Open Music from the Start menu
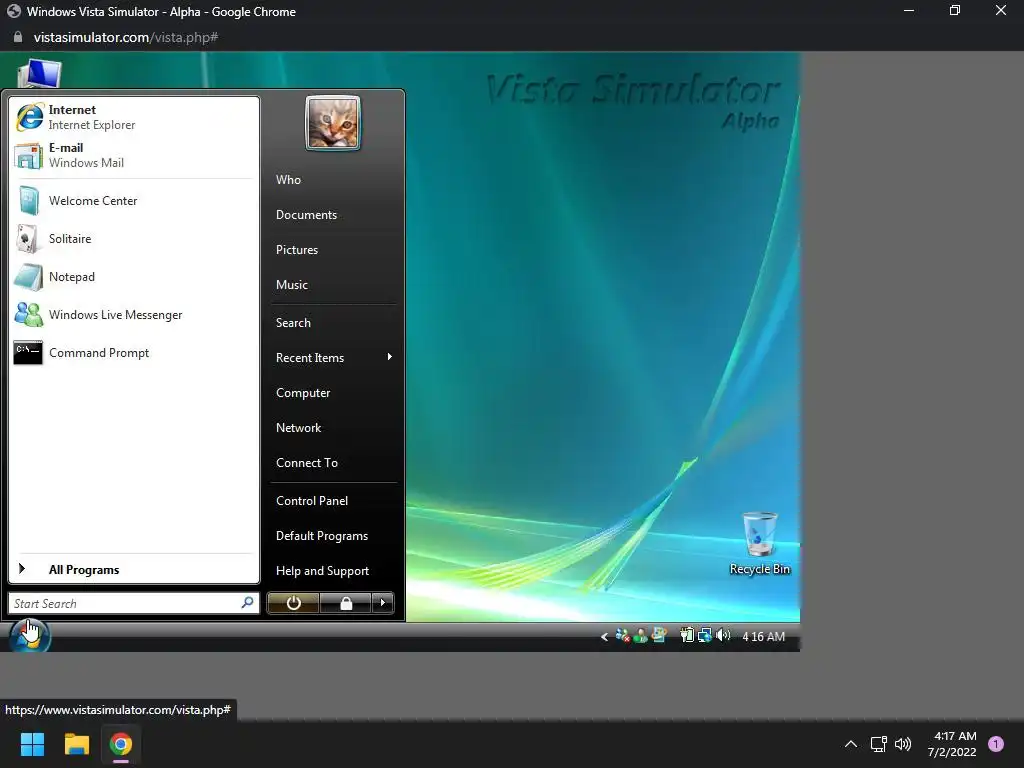The height and width of the screenshot is (768, 1024). point(333,285)
